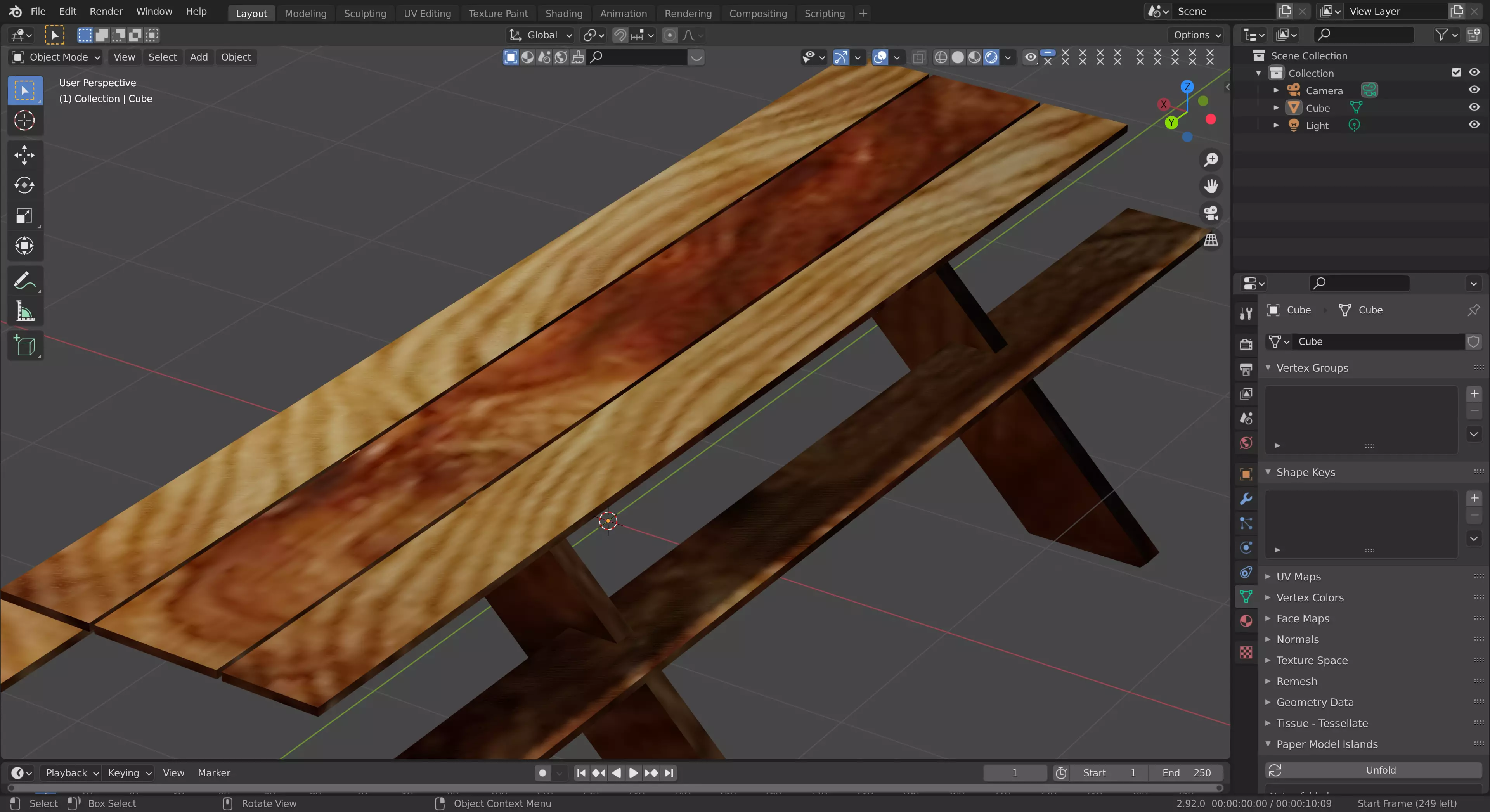1490x812 pixels.
Task: Activate the Rotate tool
Action: [24, 185]
